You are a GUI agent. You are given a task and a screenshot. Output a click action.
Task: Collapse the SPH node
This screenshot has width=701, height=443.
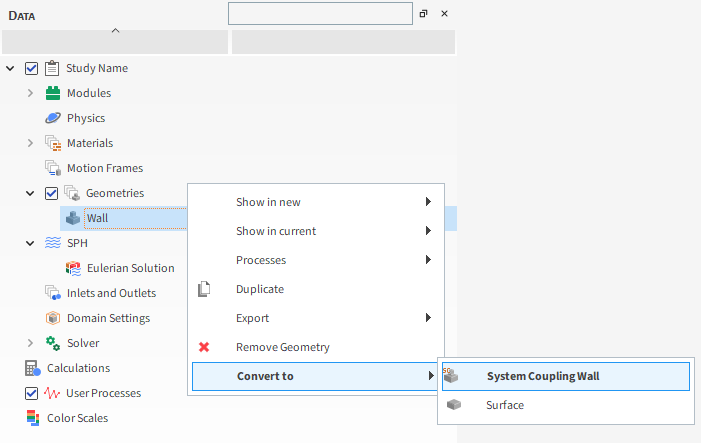coord(30,243)
